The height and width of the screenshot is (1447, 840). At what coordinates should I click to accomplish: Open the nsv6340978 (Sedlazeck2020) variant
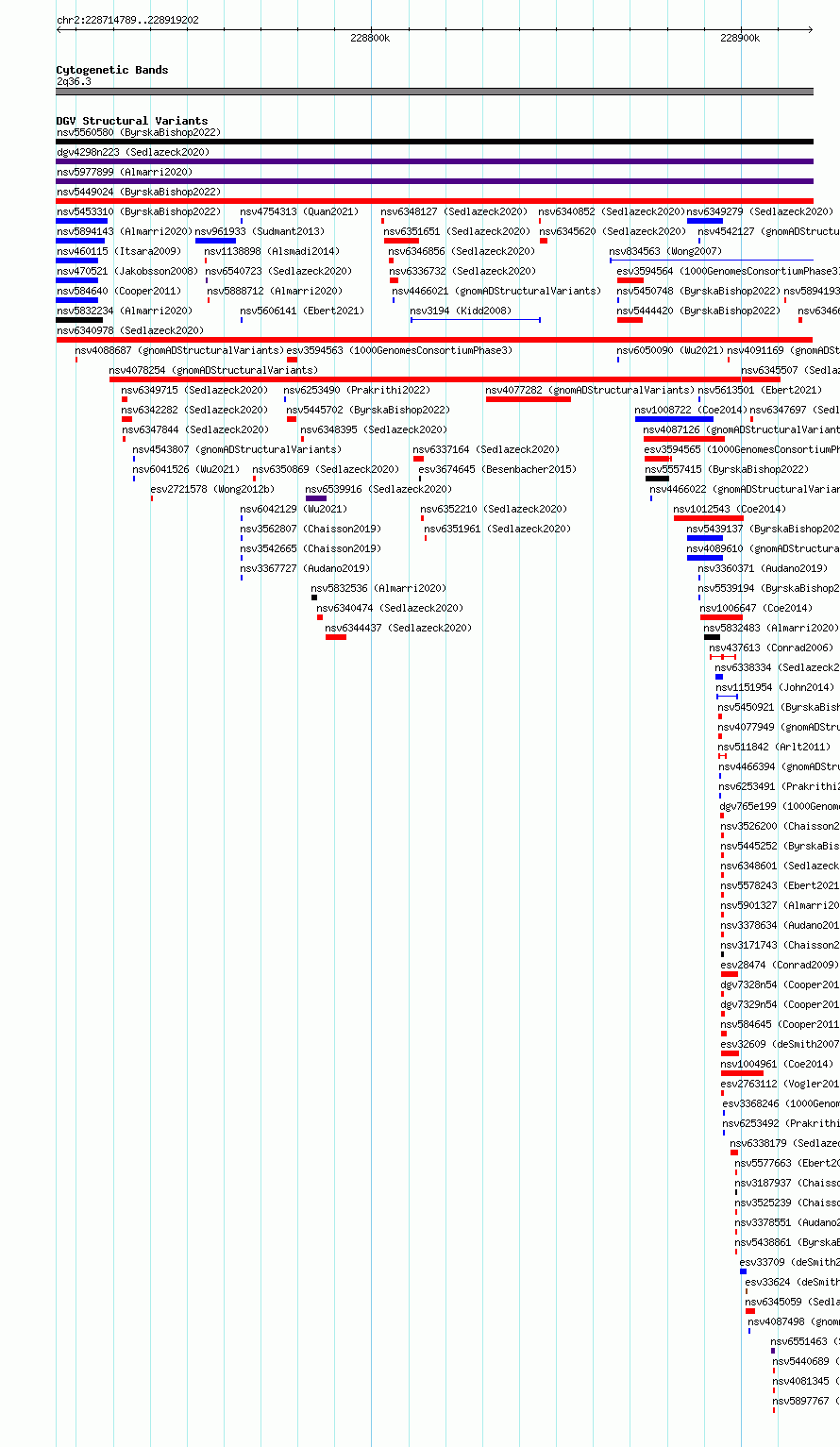point(130,330)
